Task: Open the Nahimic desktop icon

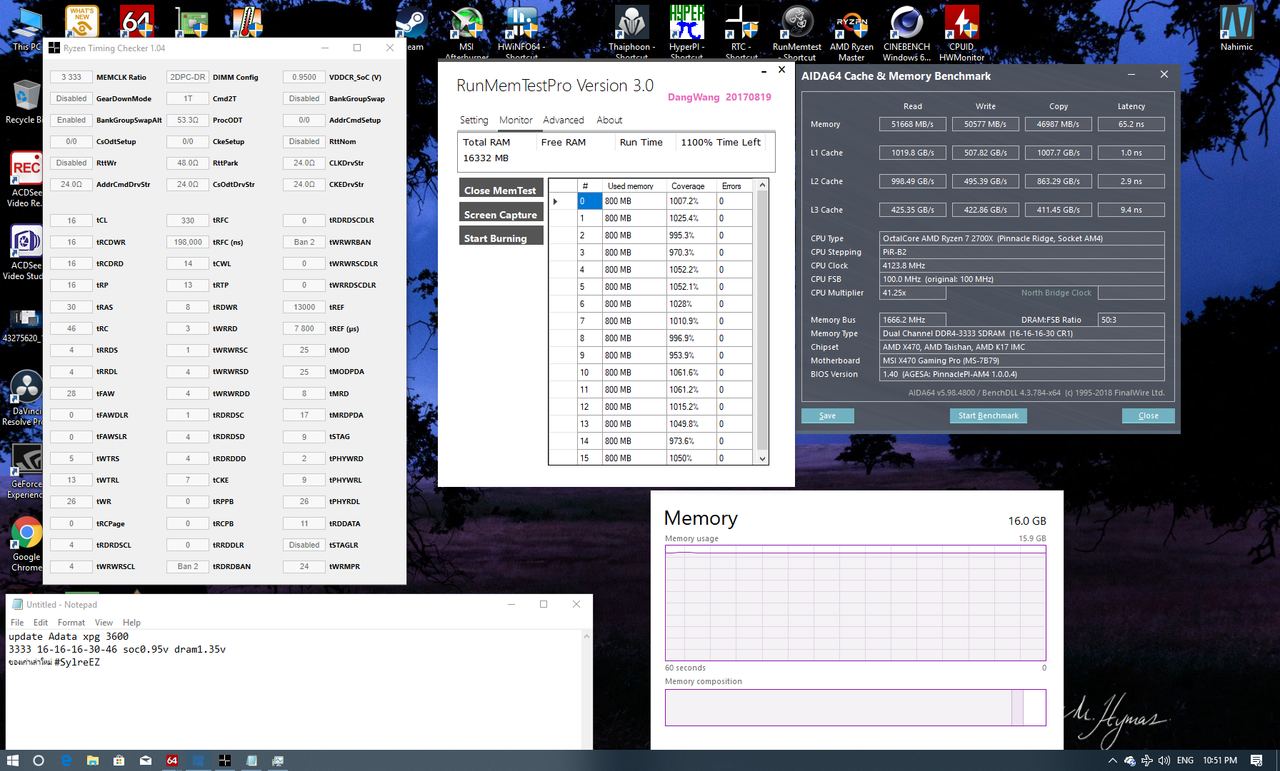Action: 1237,29
